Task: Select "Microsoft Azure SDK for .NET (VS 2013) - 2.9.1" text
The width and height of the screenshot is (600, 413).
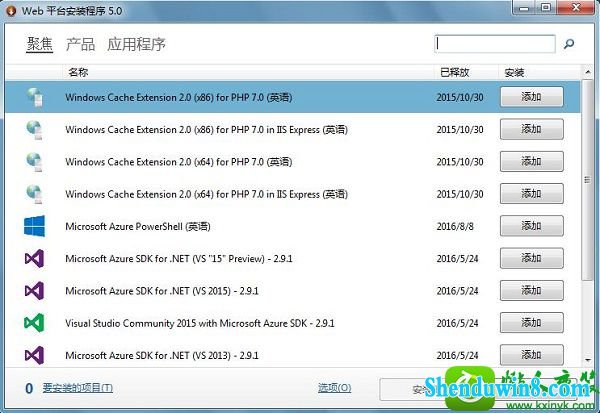Action: 162,356
